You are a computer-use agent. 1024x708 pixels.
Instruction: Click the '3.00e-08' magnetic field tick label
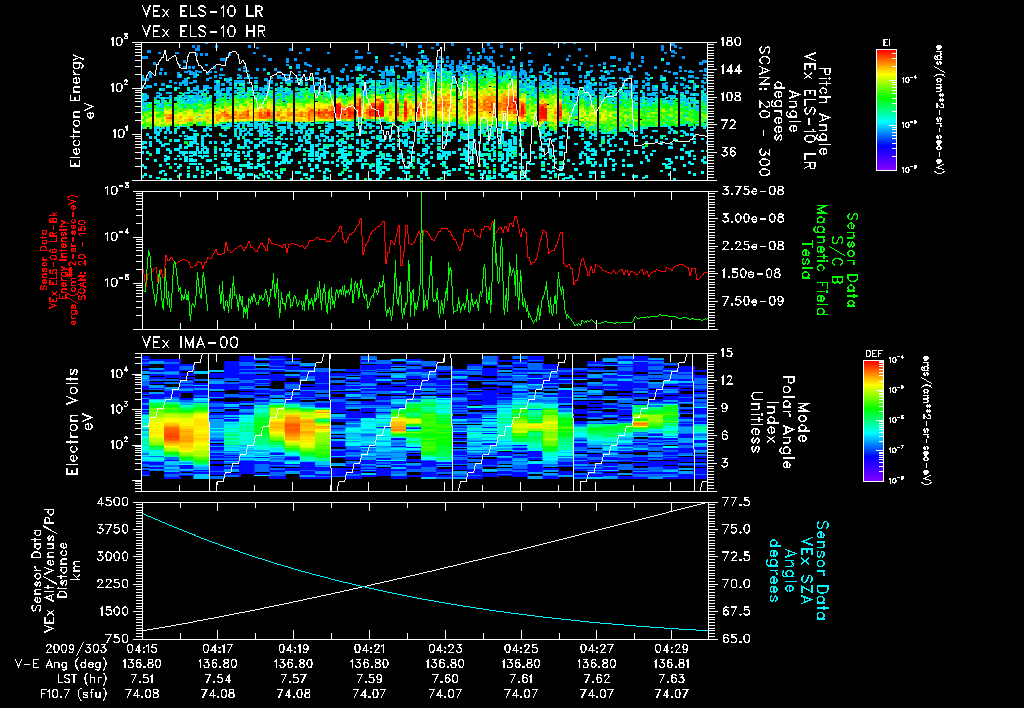click(x=752, y=218)
